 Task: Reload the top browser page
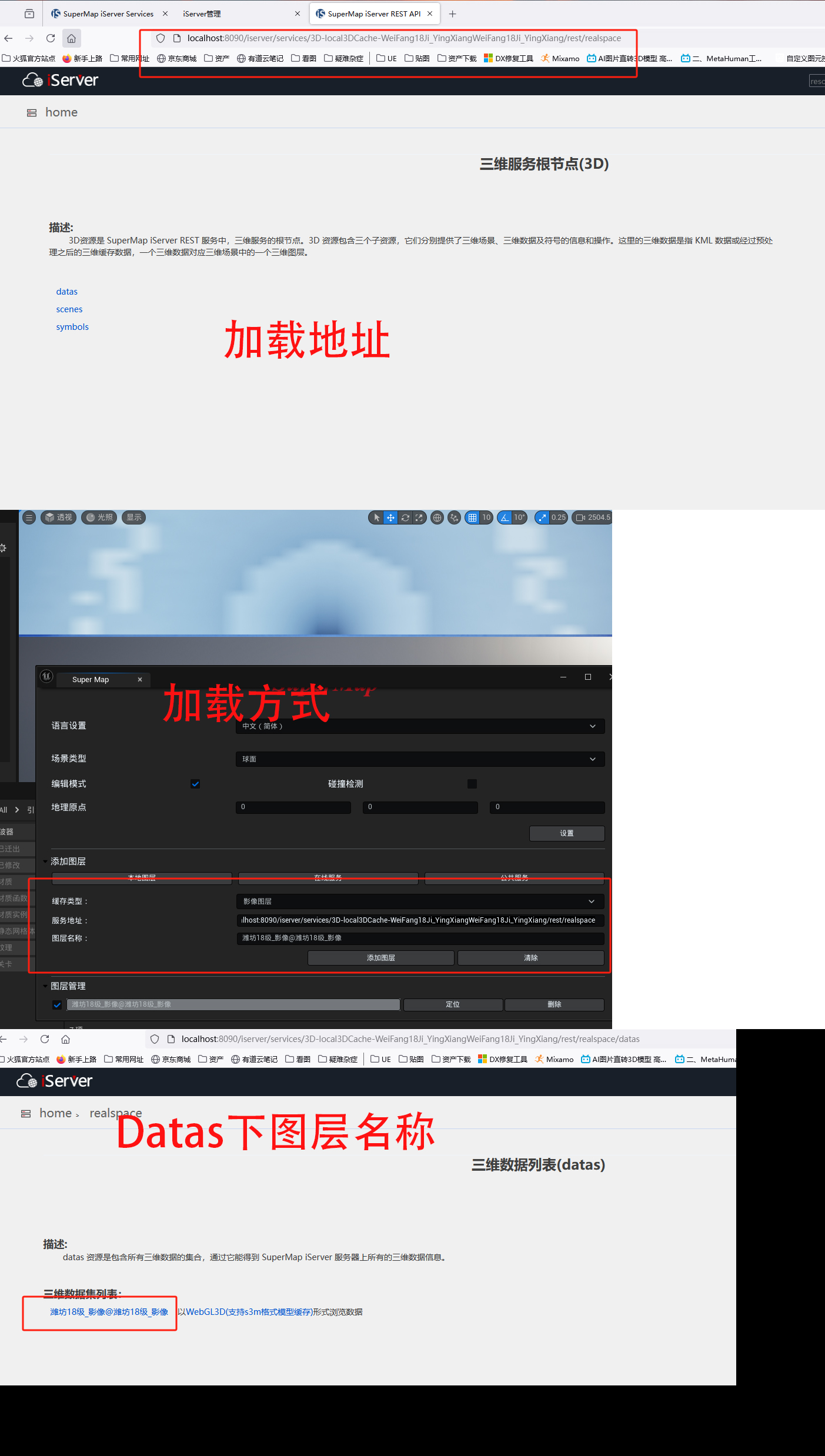pos(51,38)
